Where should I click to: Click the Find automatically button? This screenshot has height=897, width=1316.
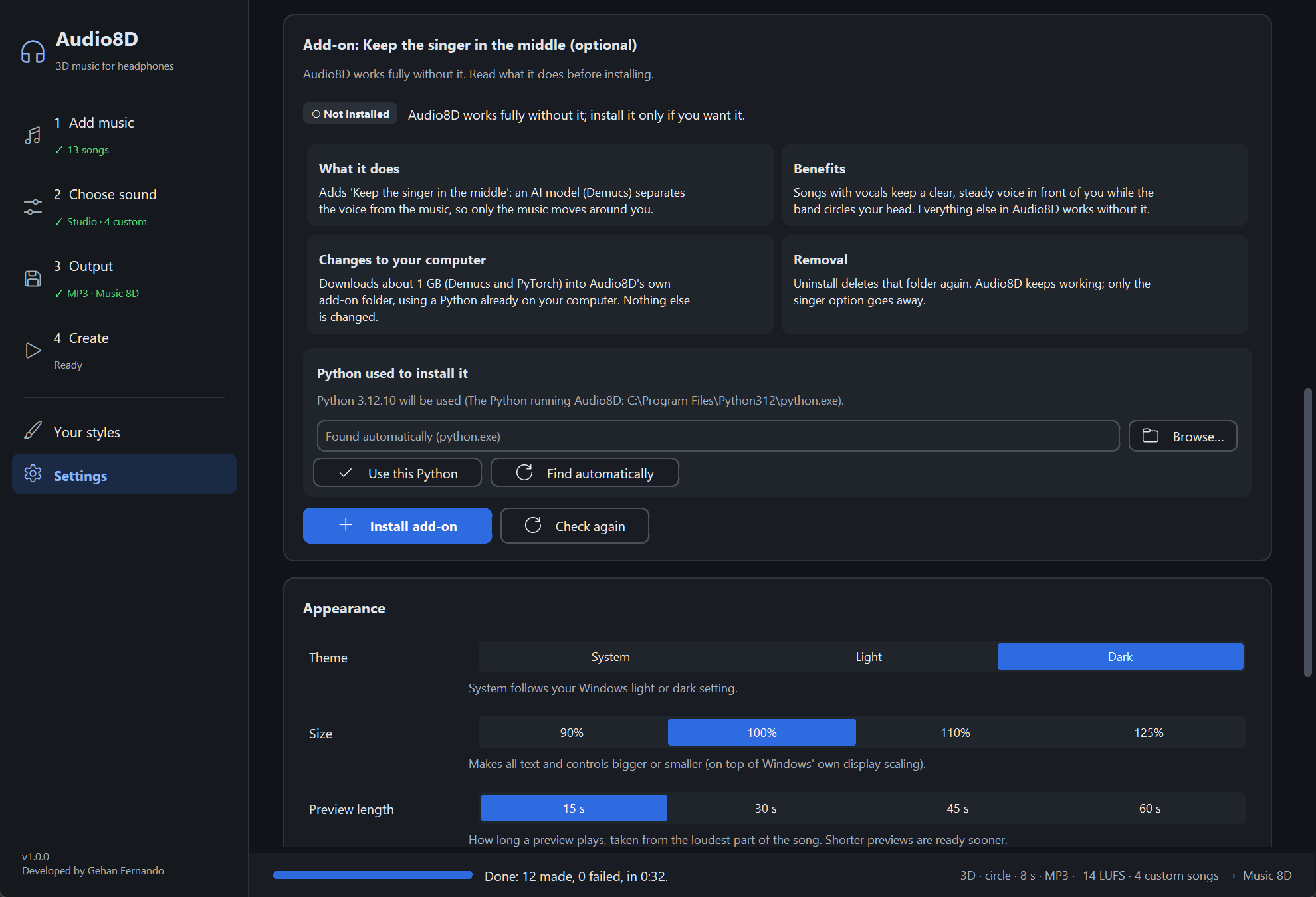pos(585,472)
